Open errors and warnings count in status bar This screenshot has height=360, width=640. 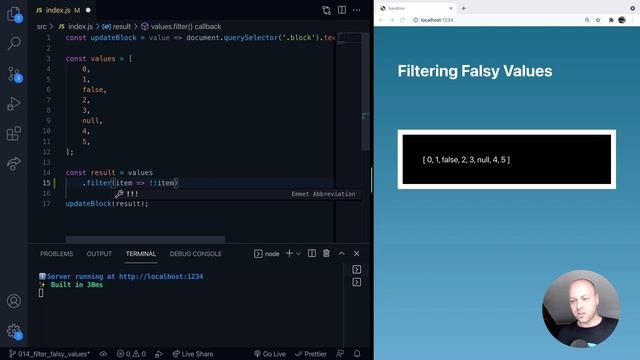(131, 354)
